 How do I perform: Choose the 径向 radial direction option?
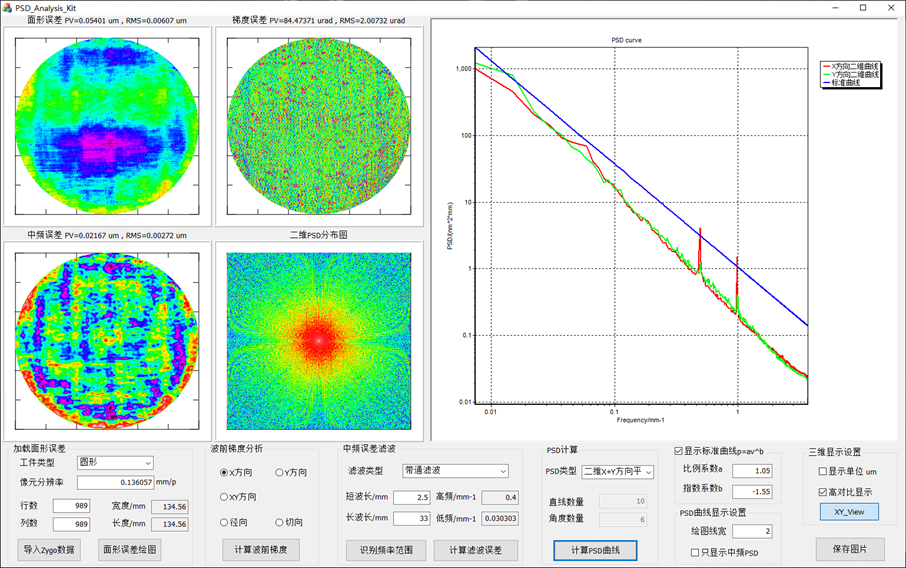coord(224,522)
